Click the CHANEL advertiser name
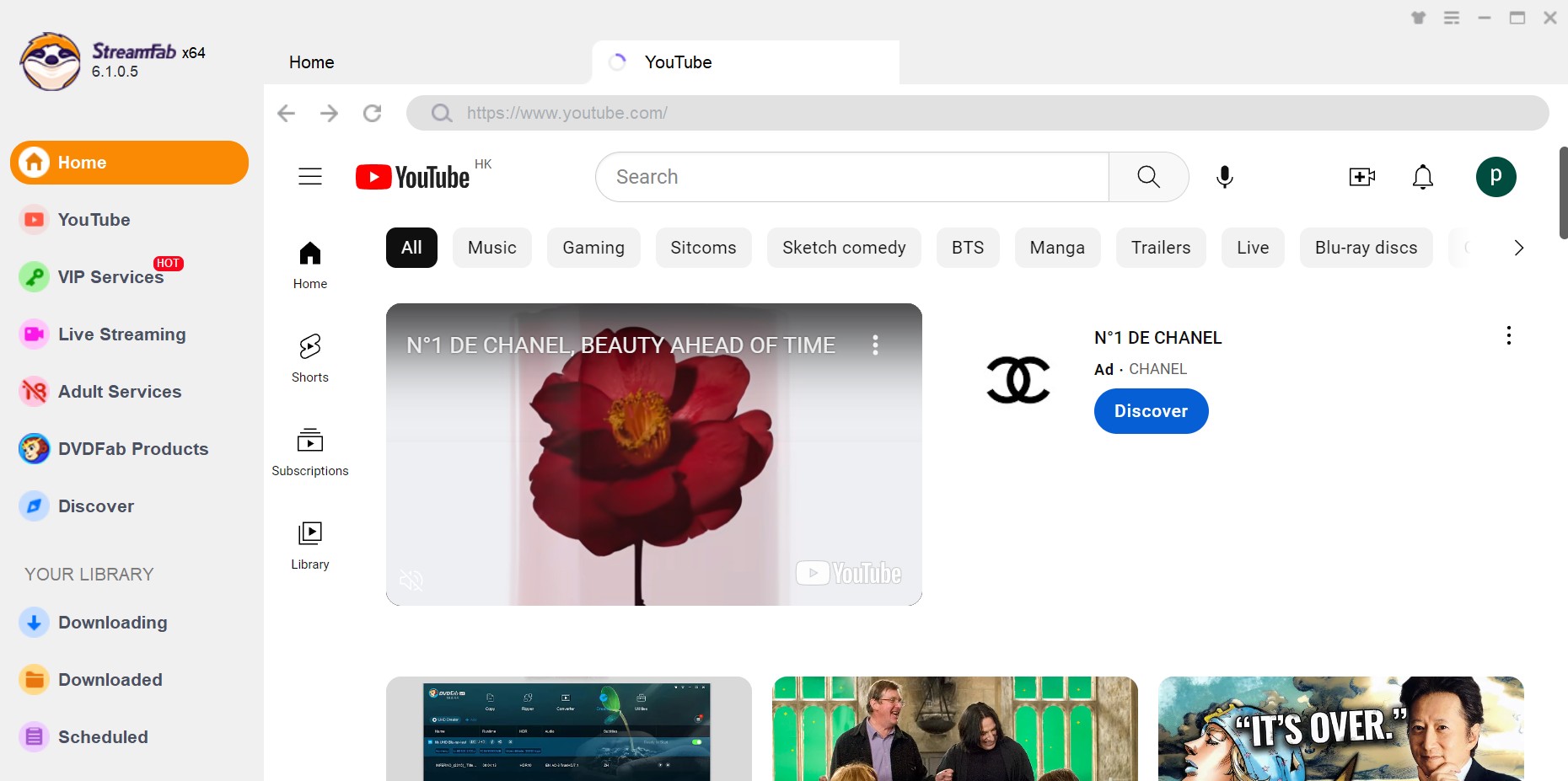This screenshot has height=781, width=1568. point(1157,369)
